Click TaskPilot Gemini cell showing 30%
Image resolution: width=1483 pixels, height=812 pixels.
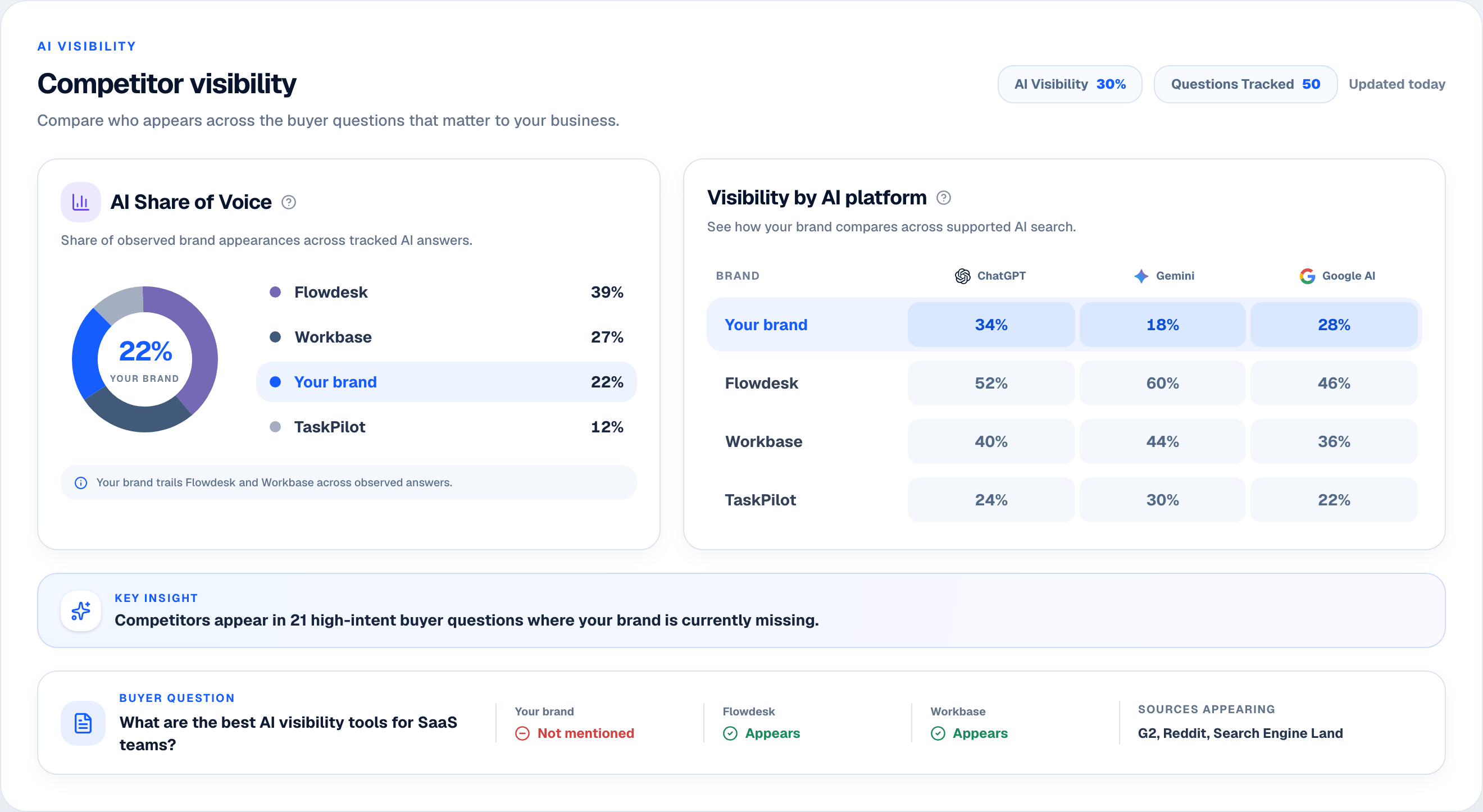coord(1162,500)
